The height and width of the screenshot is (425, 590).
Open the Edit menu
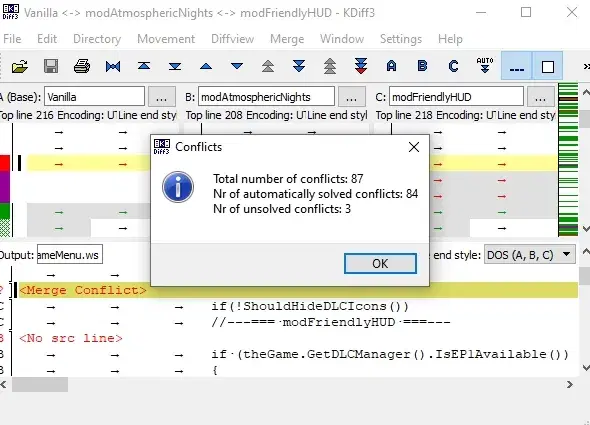click(x=47, y=39)
